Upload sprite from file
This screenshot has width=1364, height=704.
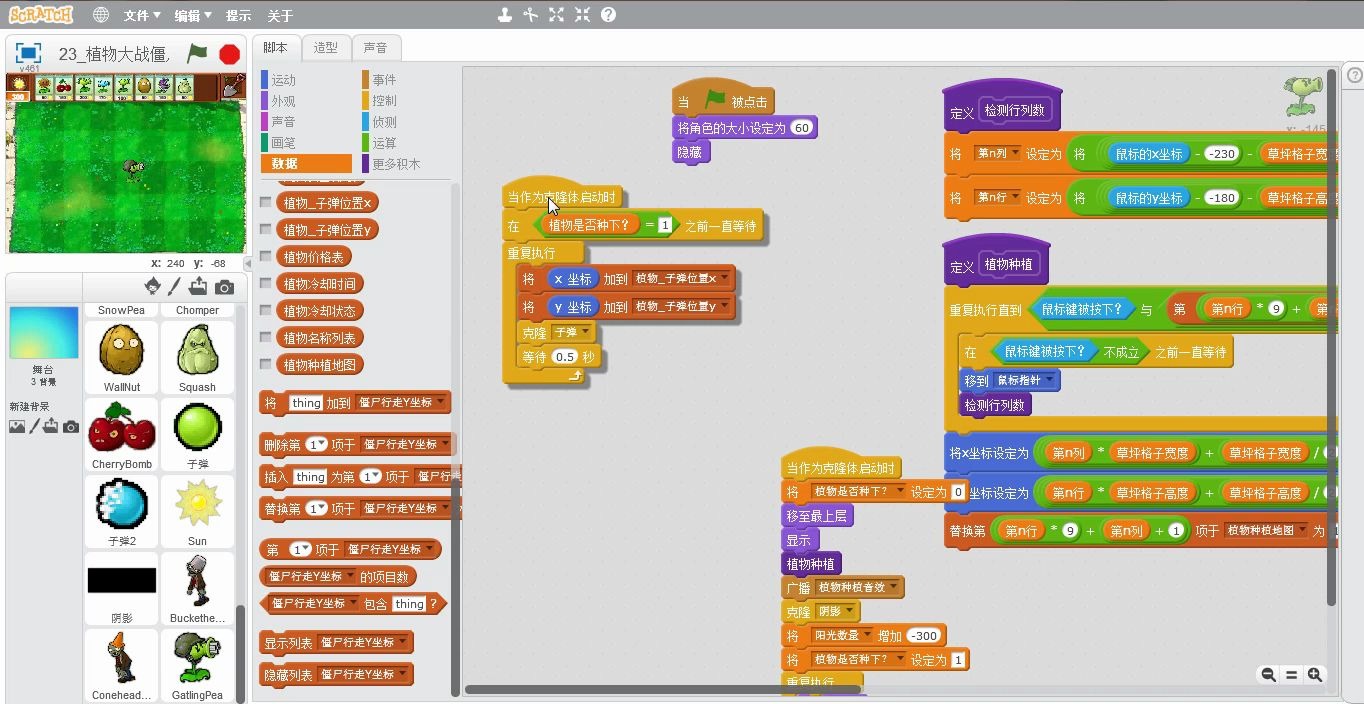(x=198, y=287)
